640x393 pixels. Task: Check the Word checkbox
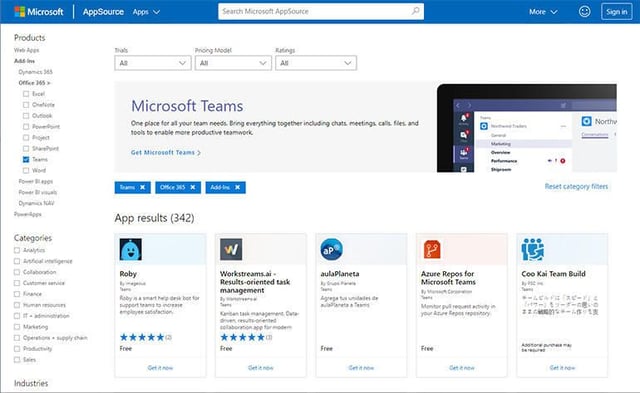click(x=26, y=171)
